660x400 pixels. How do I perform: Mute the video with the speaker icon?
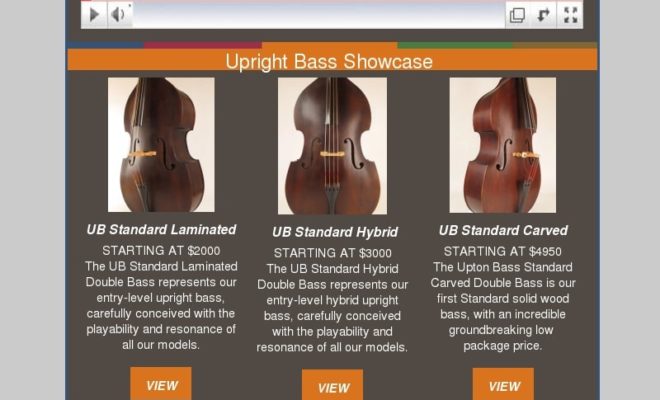tap(120, 15)
